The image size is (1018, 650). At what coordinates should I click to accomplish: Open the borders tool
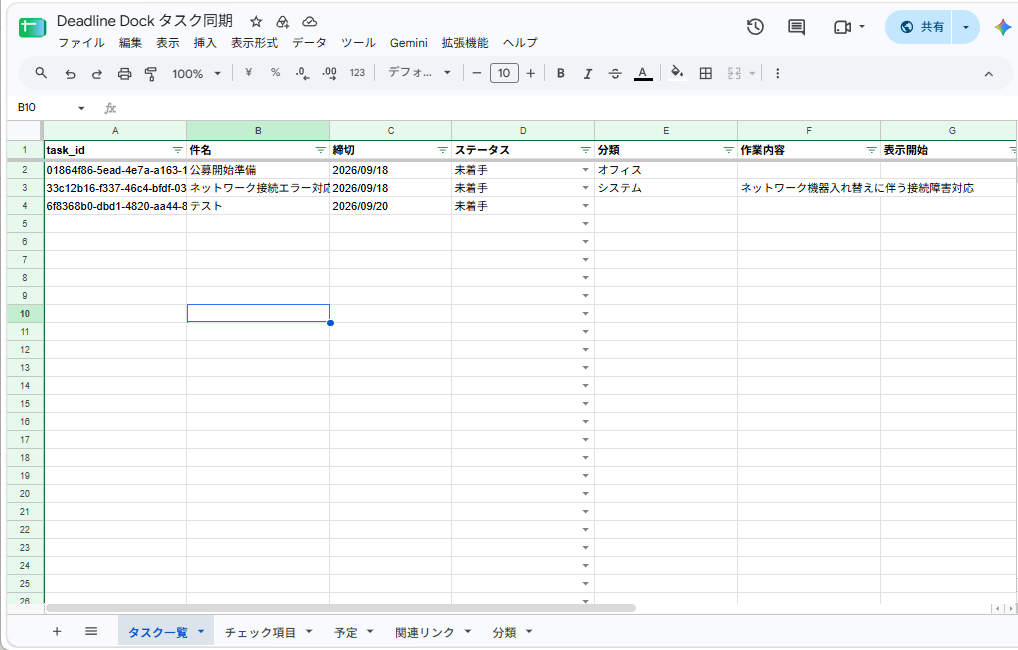click(x=706, y=73)
